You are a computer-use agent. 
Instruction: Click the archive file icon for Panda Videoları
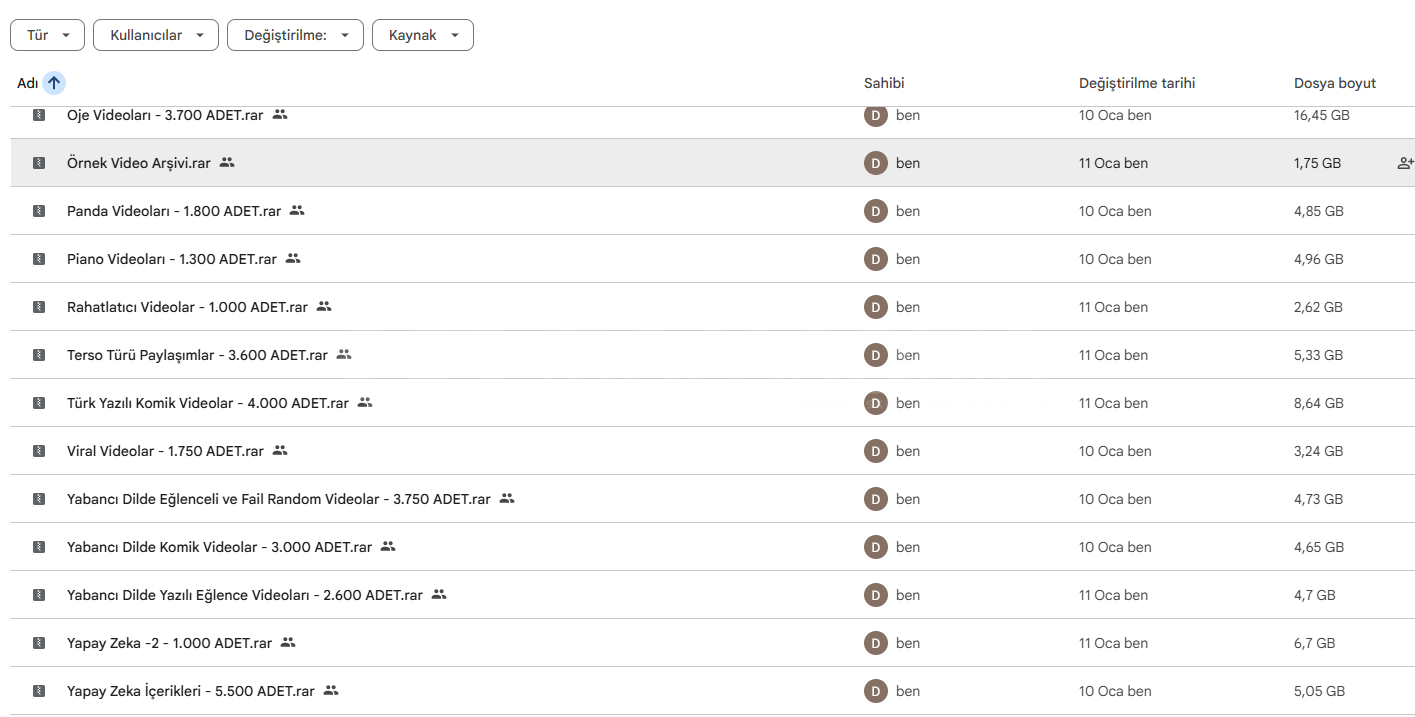point(39,211)
